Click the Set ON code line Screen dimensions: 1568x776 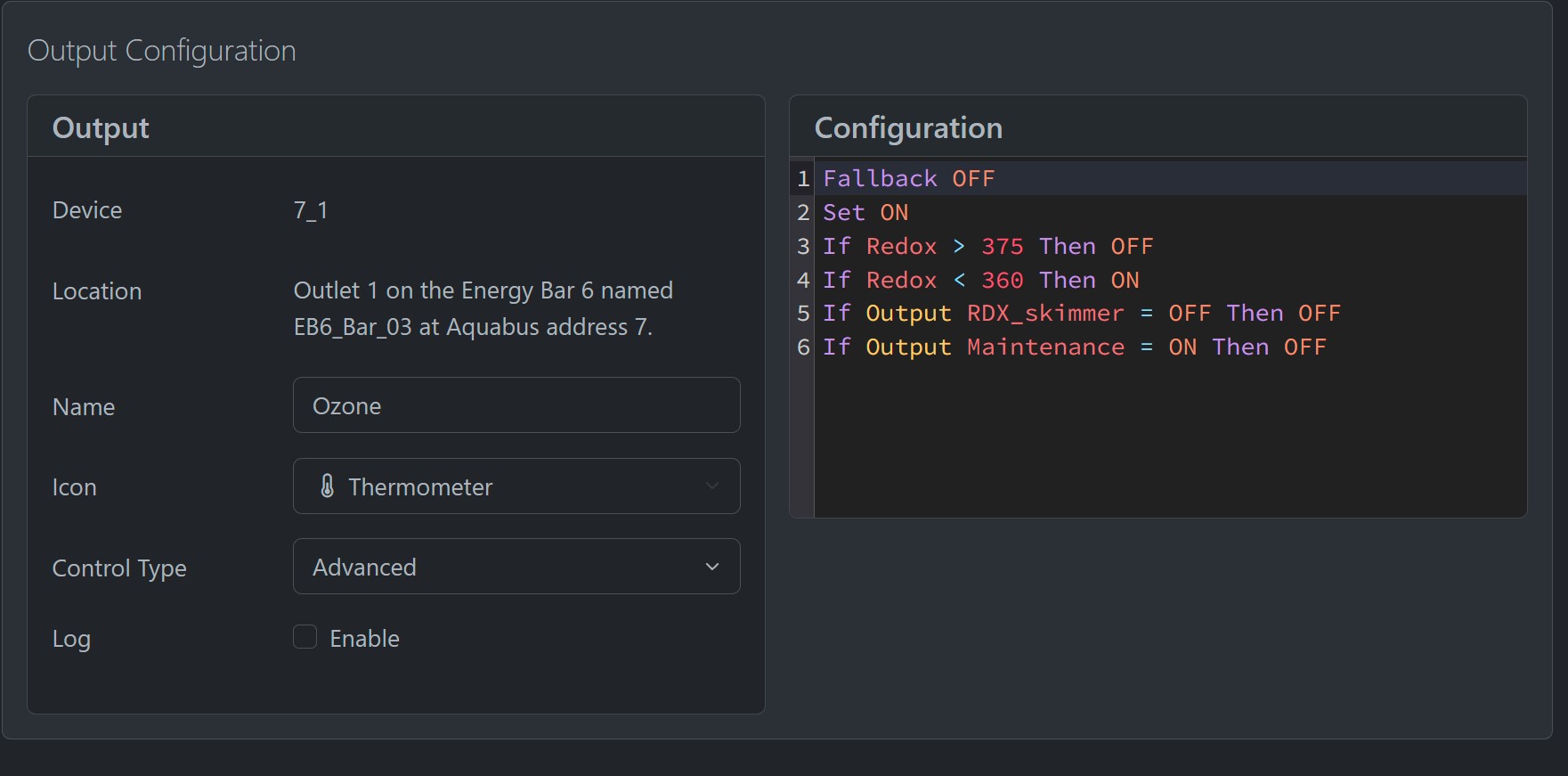tap(865, 213)
